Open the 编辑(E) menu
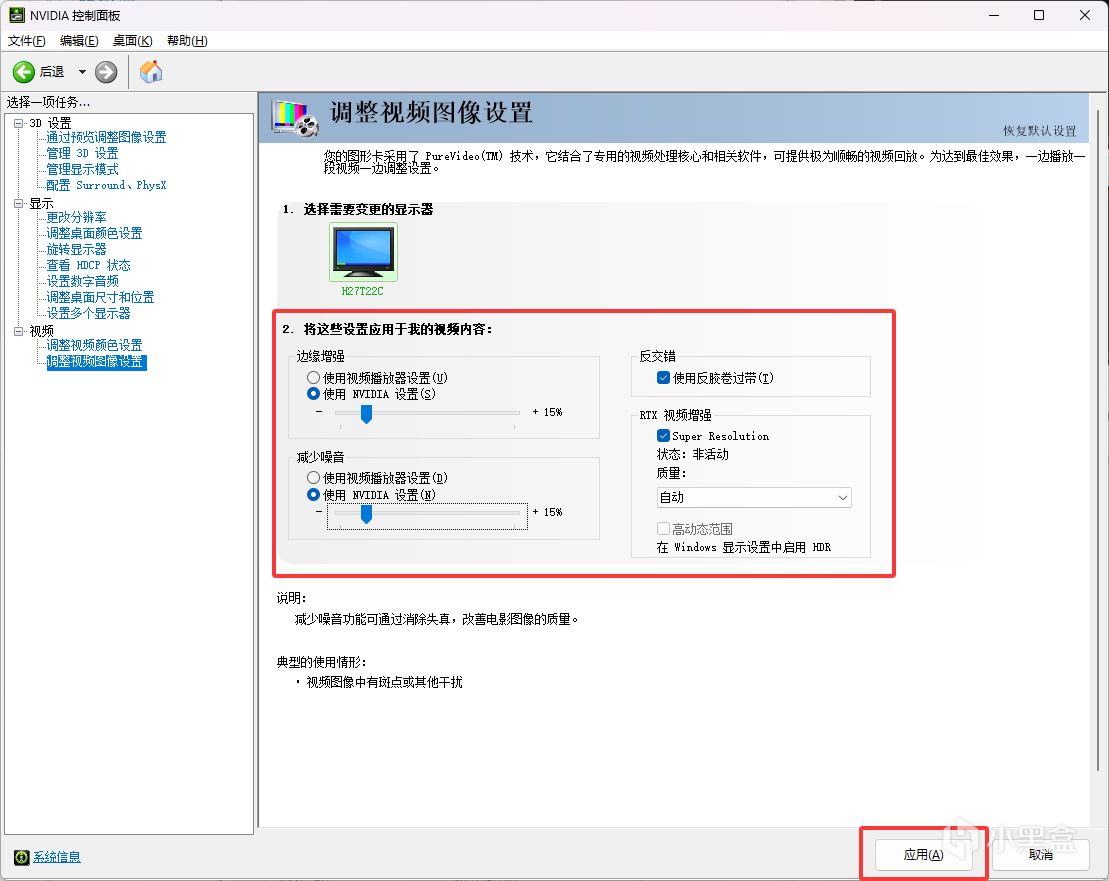This screenshot has height=881, width=1109. pos(79,41)
